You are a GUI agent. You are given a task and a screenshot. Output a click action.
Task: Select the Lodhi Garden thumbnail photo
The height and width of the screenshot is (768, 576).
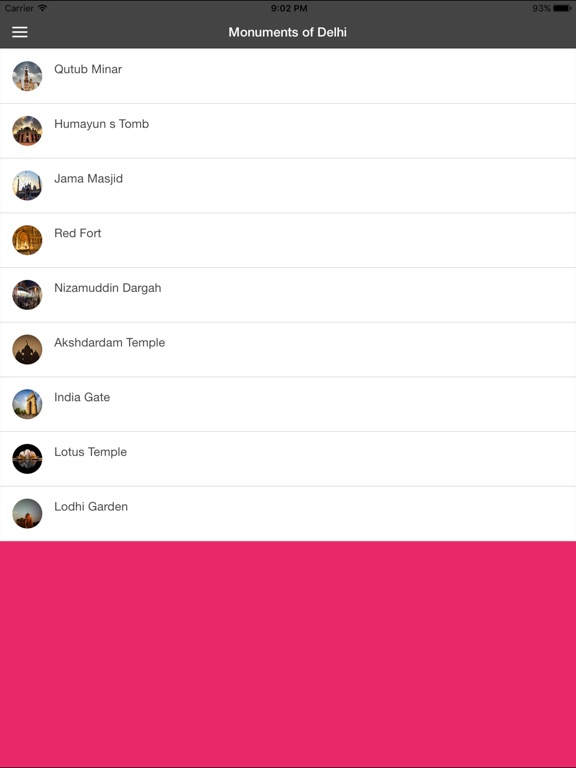click(27, 513)
